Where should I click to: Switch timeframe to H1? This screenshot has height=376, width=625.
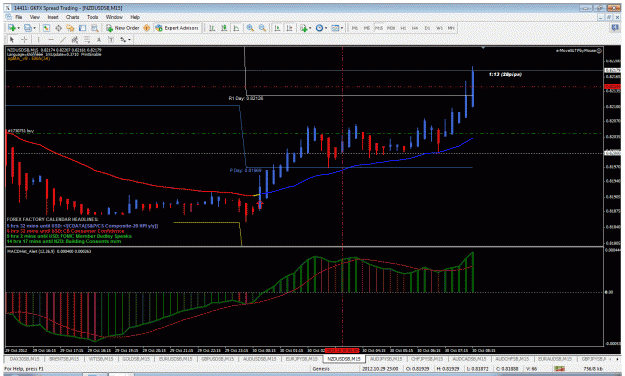(x=403, y=28)
